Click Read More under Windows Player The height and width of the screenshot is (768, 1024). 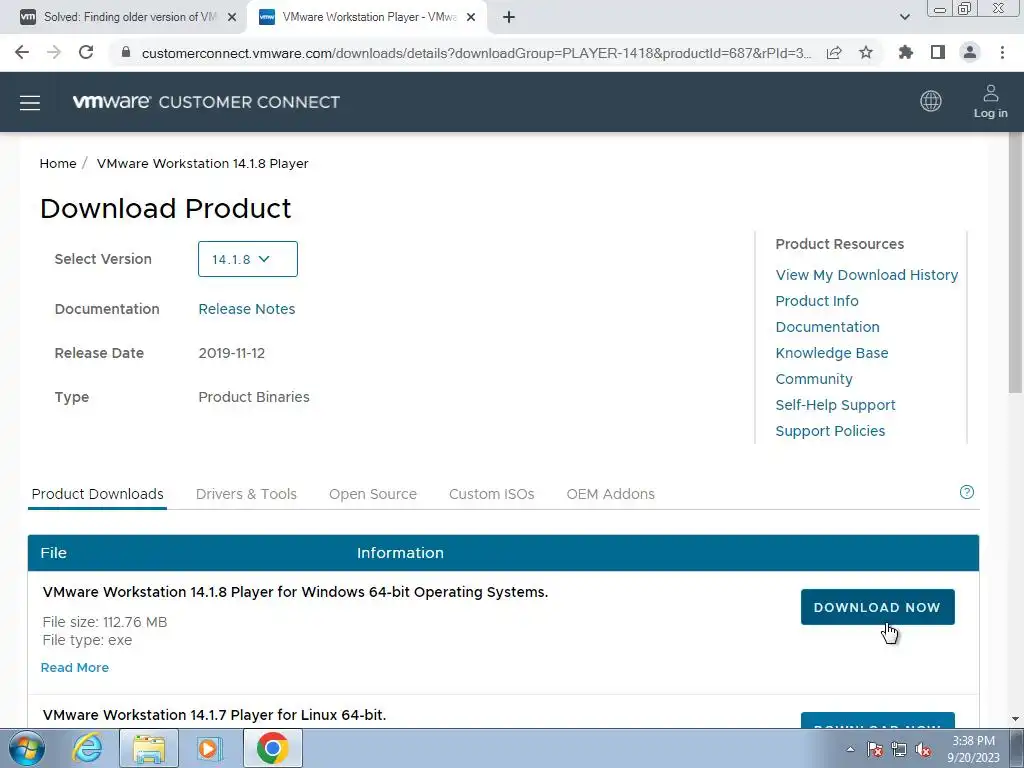point(74,667)
